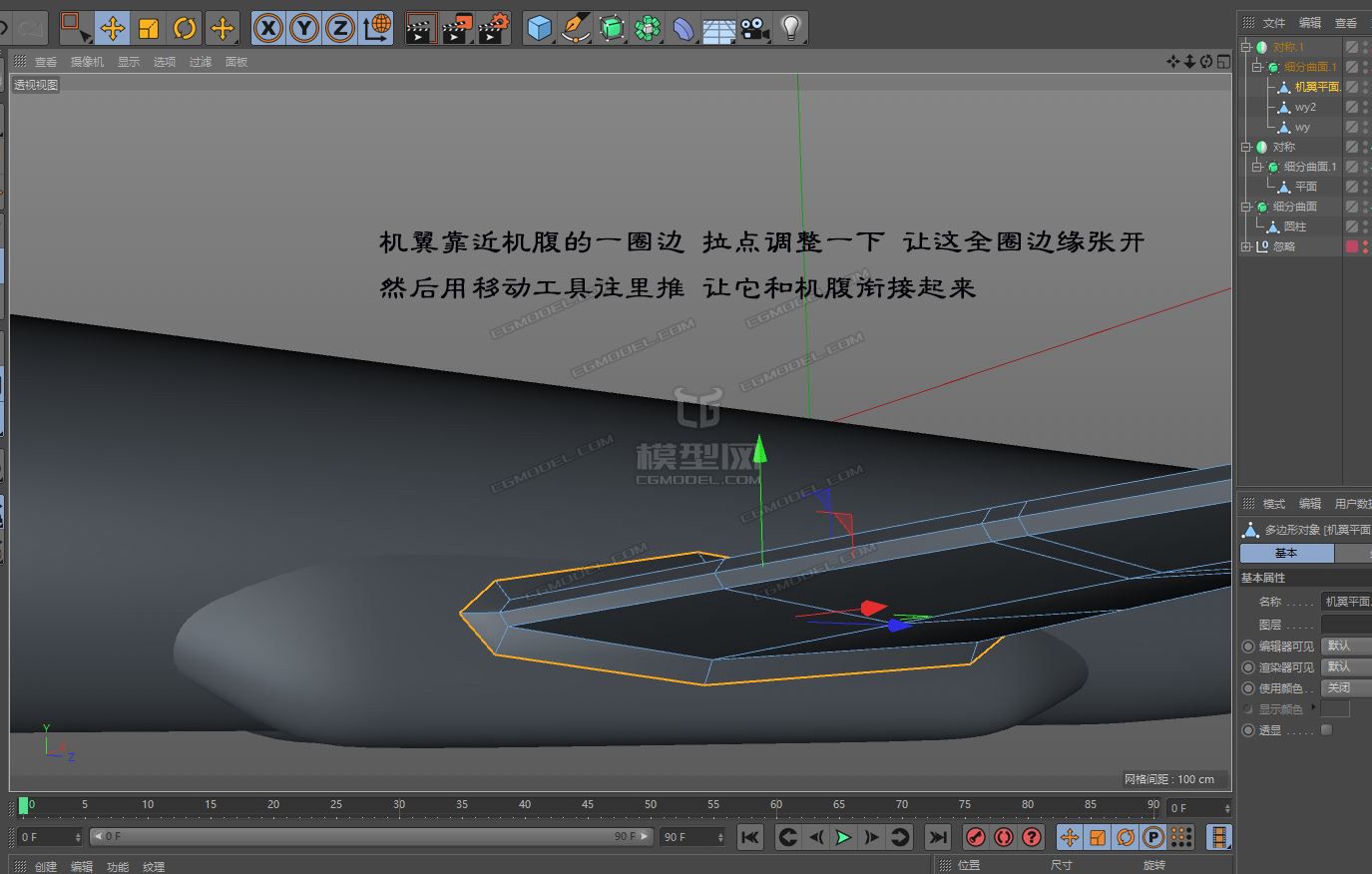Play animation forward
The width and height of the screenshot is (1372, 874).
coord(843,837)
